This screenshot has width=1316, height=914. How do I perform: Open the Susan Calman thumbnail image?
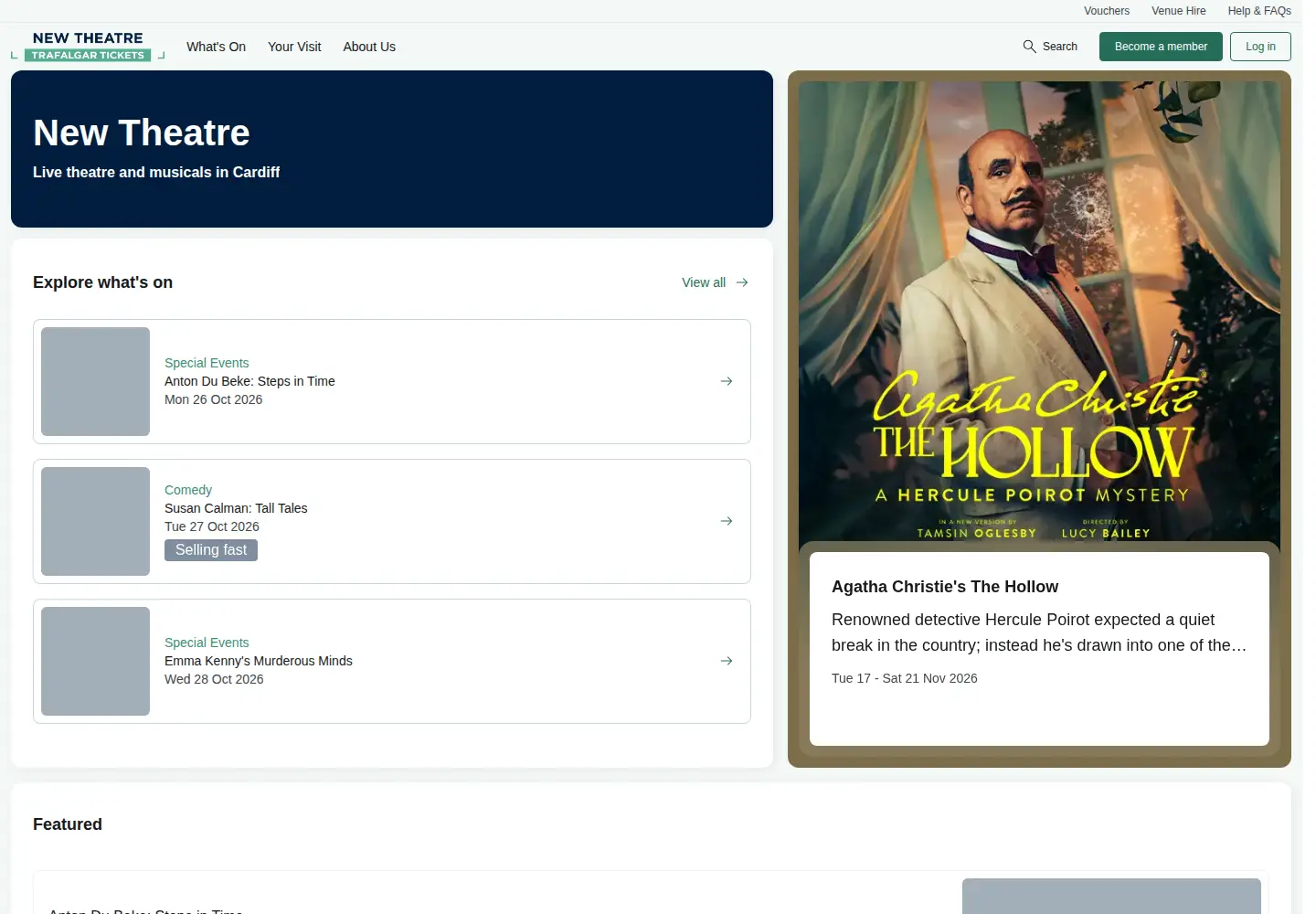pyautogui.click(x=95, y=521)
